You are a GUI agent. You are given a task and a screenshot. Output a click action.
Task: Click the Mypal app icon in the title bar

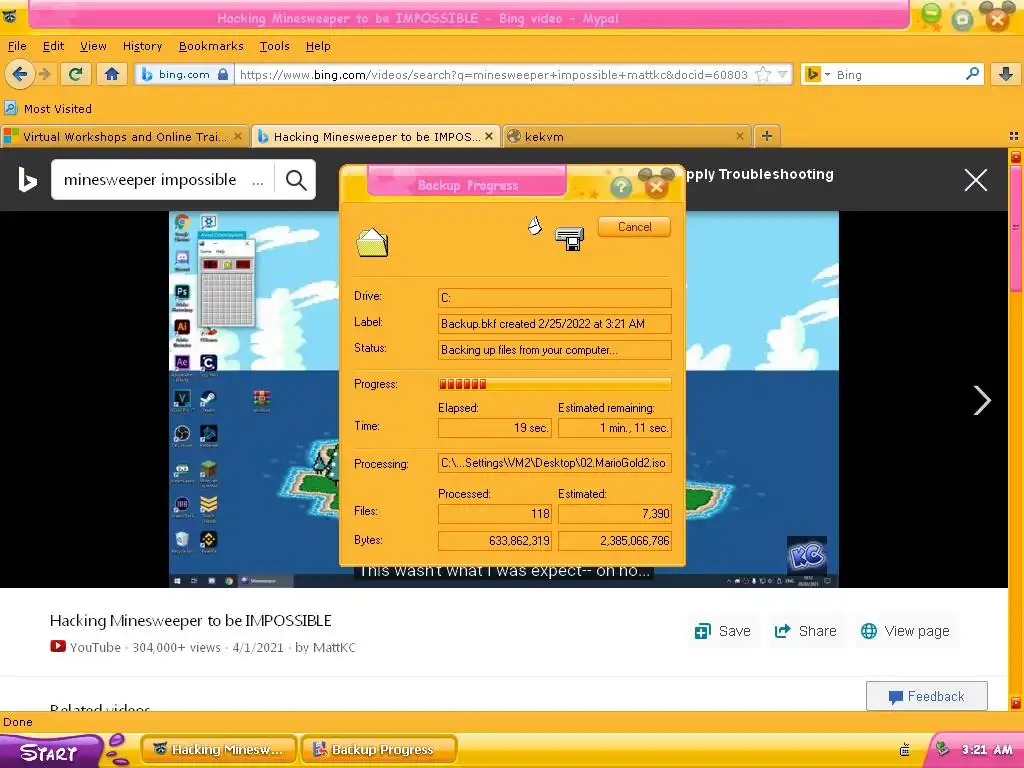coord(9,16)
